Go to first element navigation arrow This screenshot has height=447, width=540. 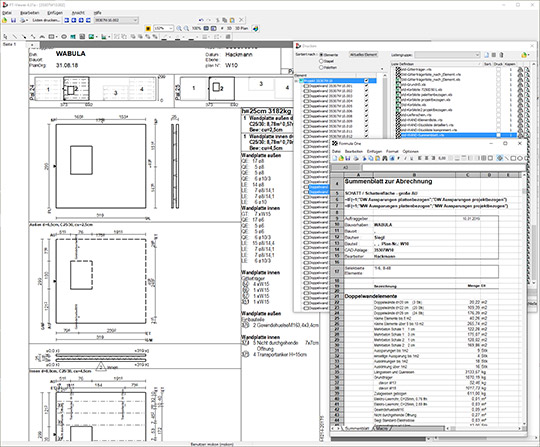pyautogui.click(x=67, y=20)
